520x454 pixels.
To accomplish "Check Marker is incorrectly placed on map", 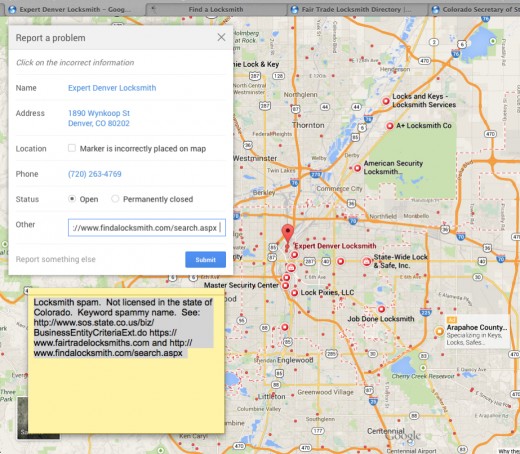I will point(72,148).
